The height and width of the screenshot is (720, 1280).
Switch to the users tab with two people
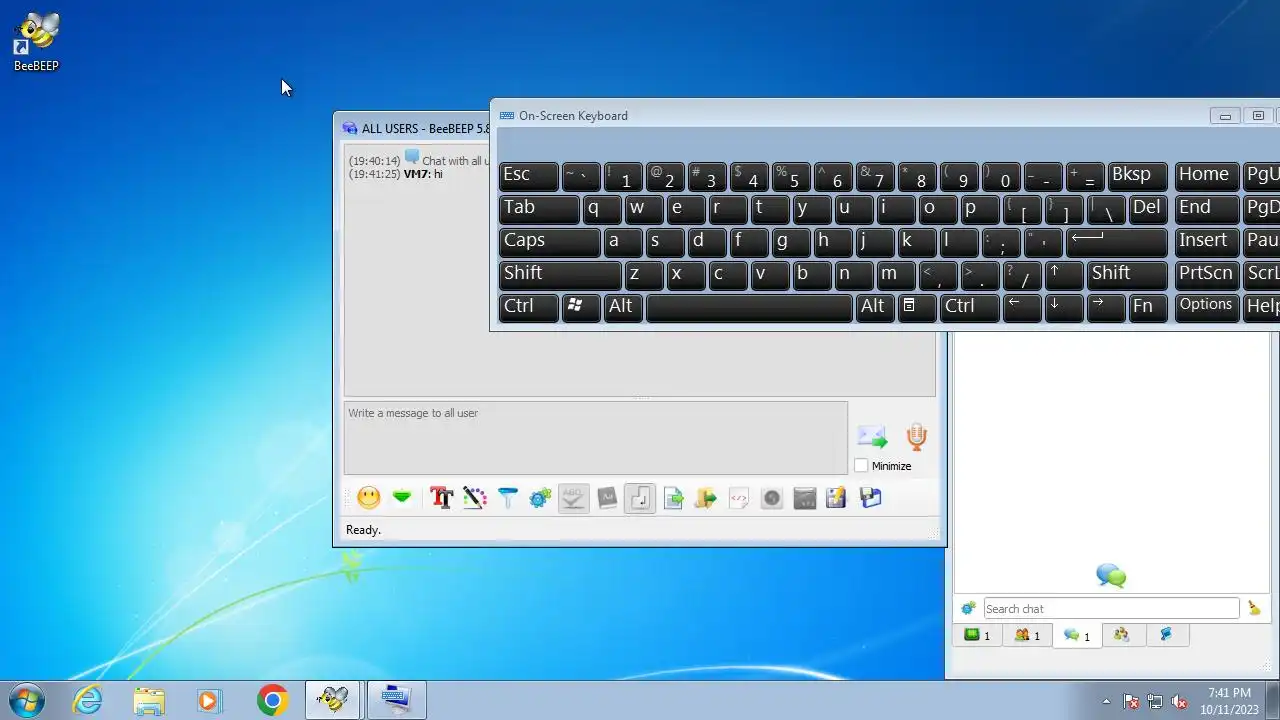(x=1027, y=635)
